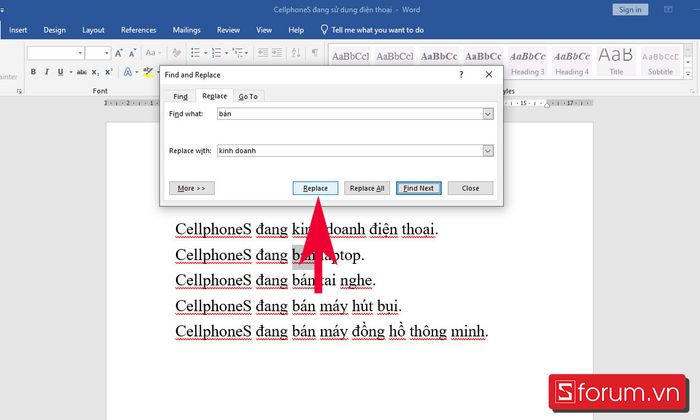The width and height of the screenshot is (700, 420).
Task: Expand options with More >> button
Action: click(192, 188)
